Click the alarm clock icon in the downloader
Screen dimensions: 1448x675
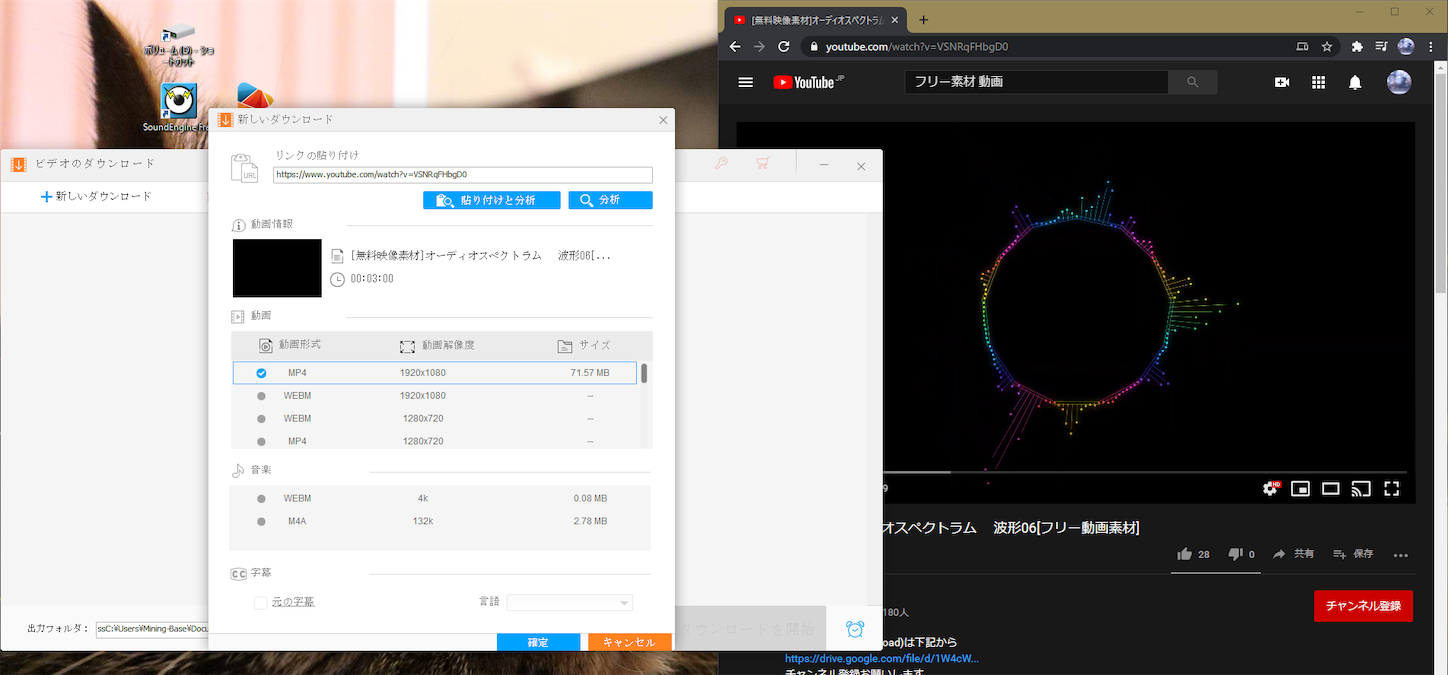[x=854, y=629]
